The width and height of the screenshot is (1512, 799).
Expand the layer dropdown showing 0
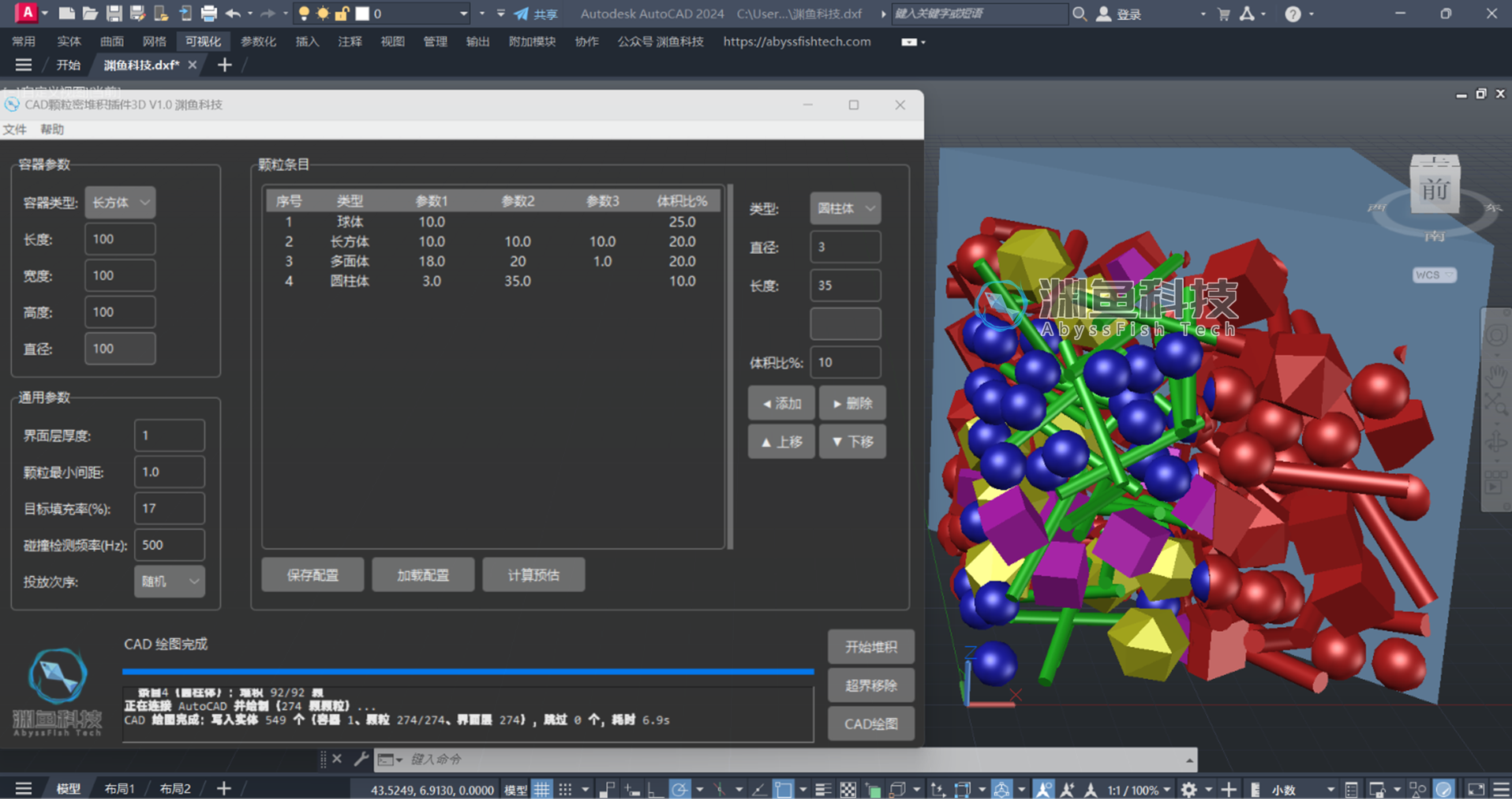(463, 13)
